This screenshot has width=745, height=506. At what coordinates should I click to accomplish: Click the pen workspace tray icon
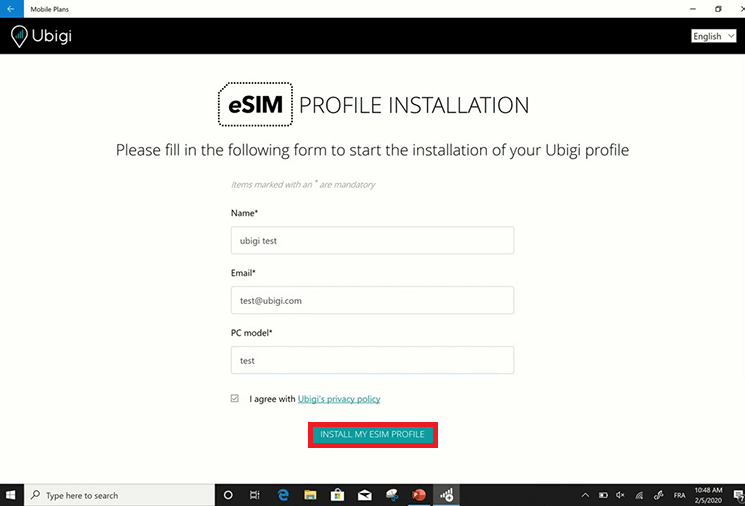coord(659,495)
